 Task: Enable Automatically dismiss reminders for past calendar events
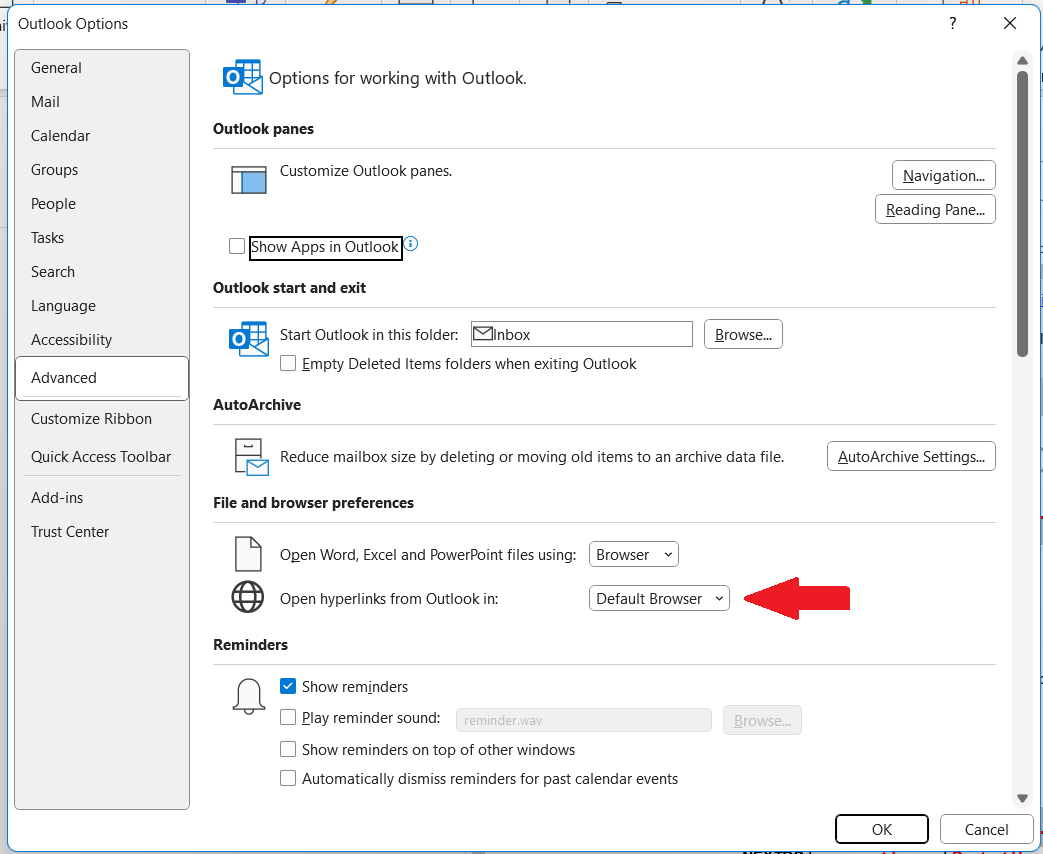(288, 778)
